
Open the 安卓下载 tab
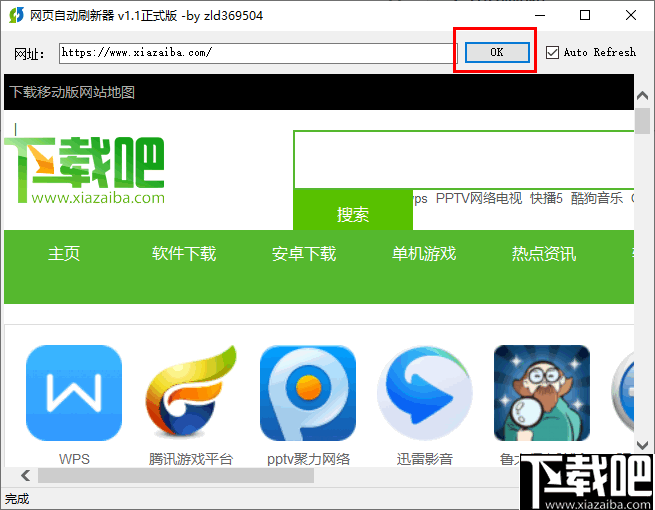coord(304,254)
